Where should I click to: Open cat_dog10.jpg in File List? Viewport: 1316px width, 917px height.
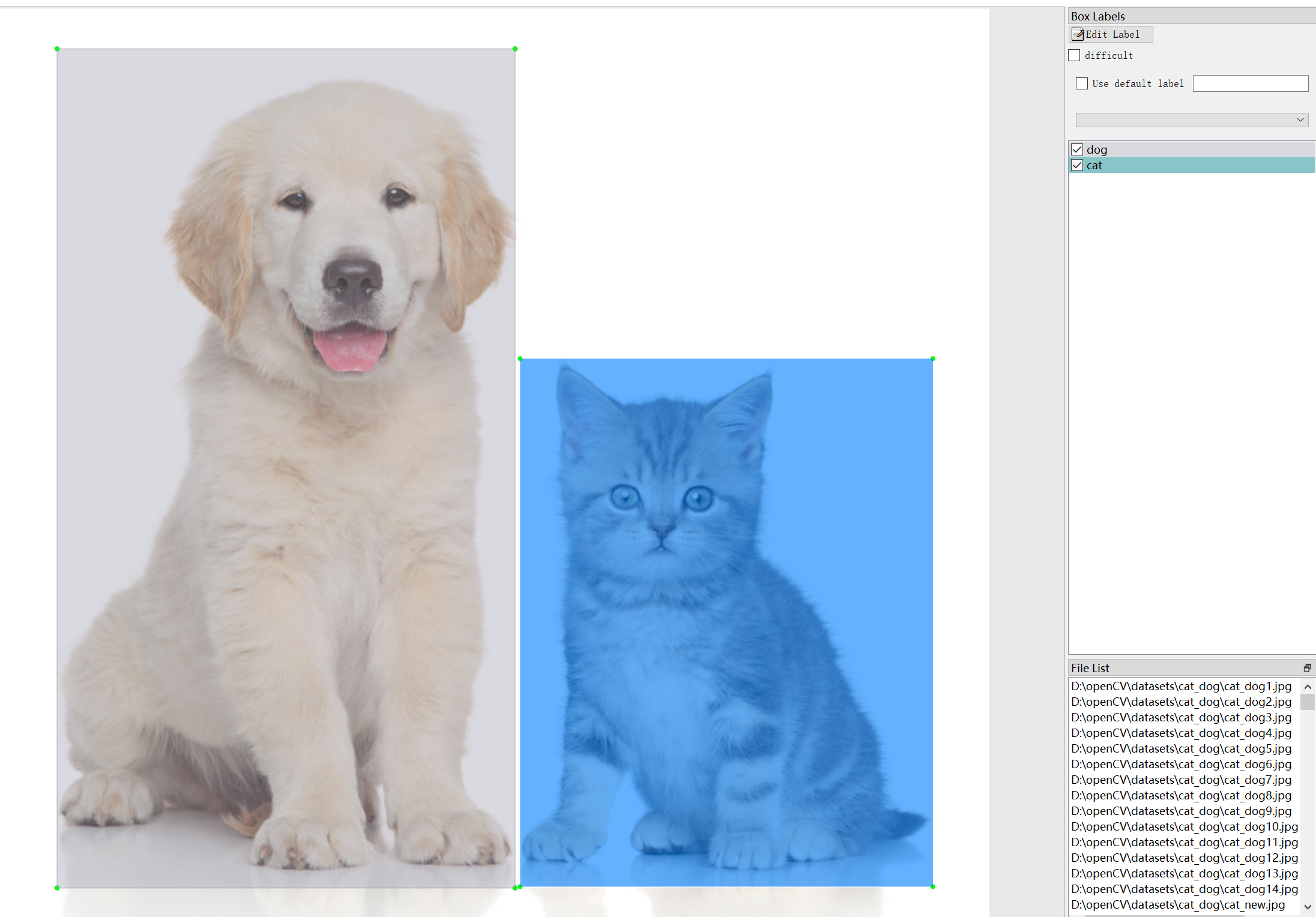pyautogui.click(x=1185, y=826)
